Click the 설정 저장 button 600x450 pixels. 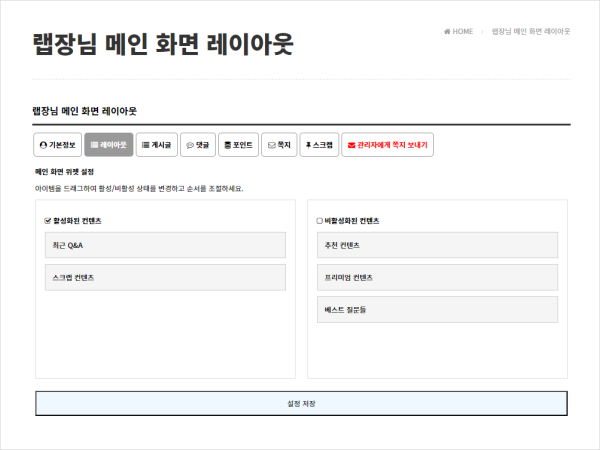tap(301, 403)
